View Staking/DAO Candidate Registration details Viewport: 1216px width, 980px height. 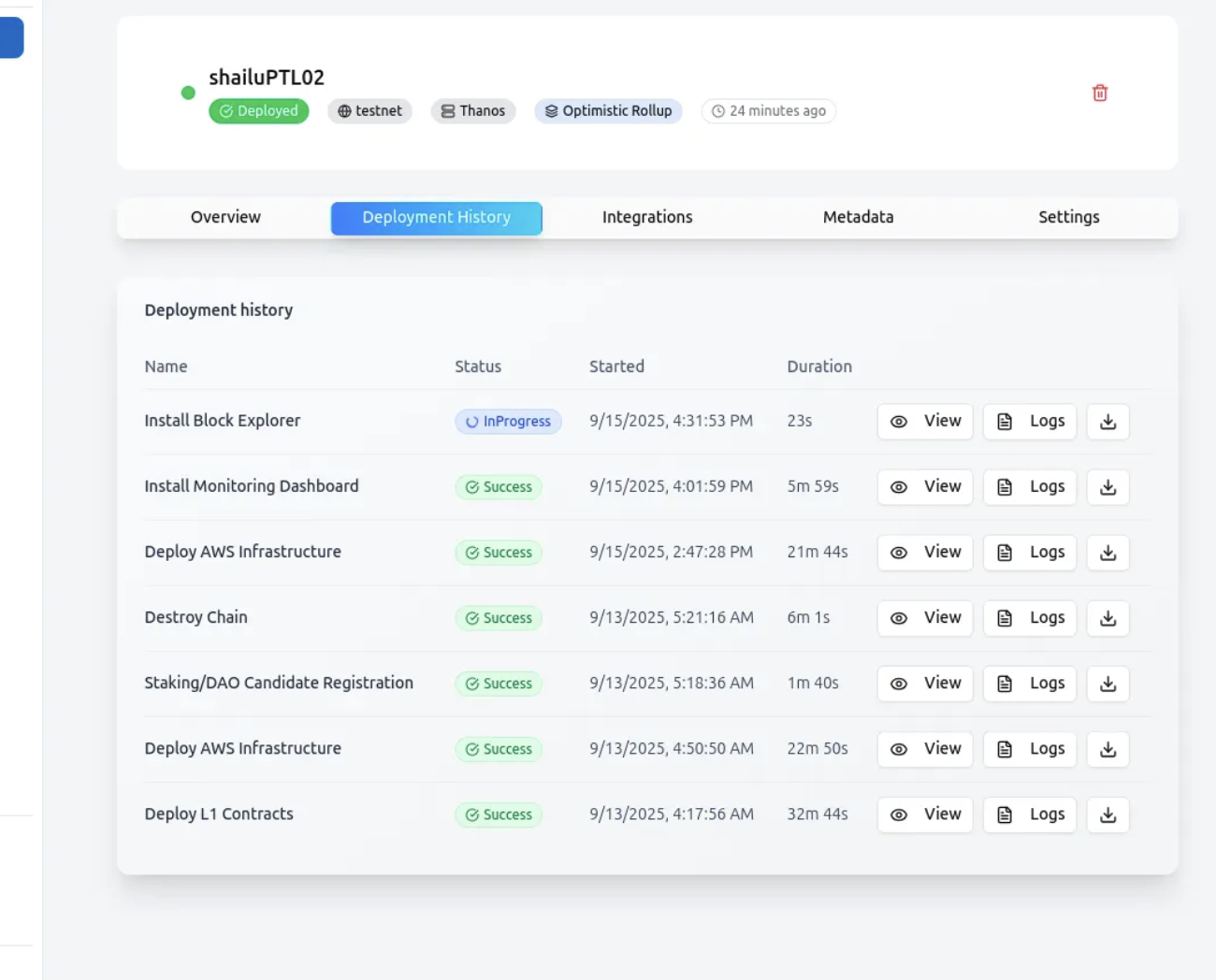click(925, 684)
